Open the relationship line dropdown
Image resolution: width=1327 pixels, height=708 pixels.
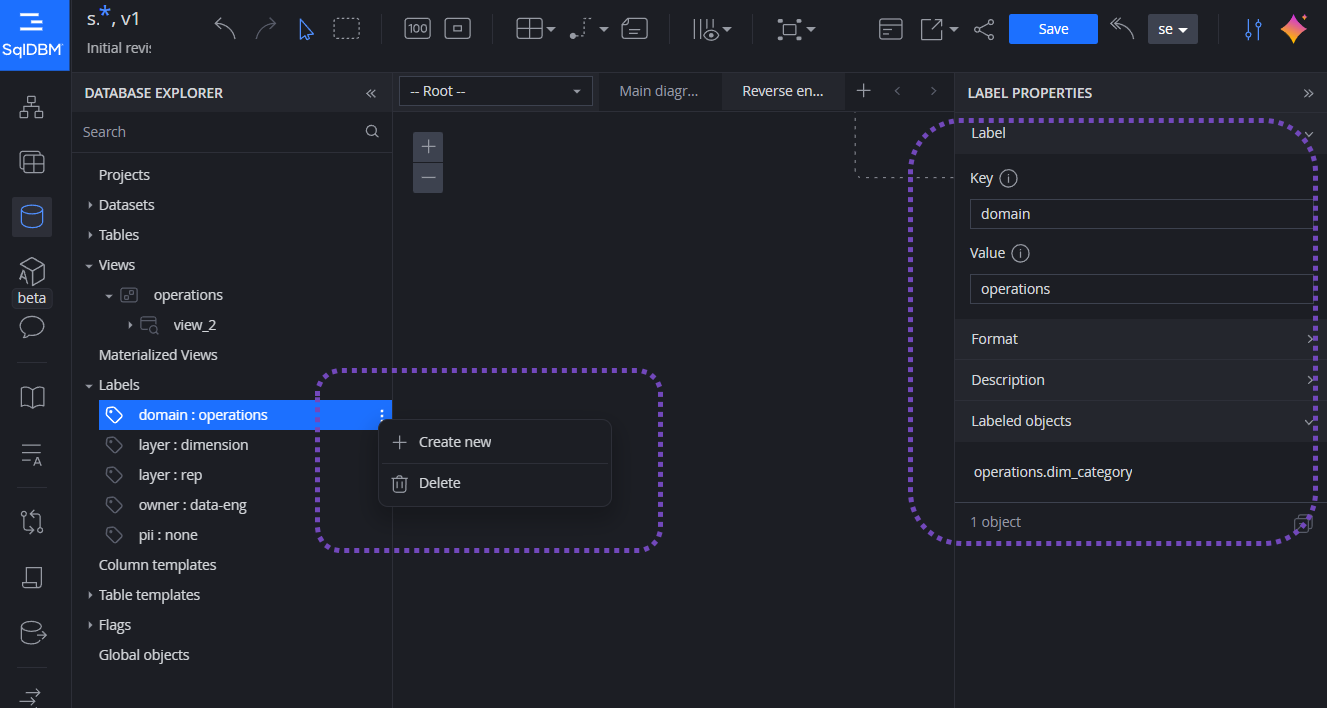point(589,29)
